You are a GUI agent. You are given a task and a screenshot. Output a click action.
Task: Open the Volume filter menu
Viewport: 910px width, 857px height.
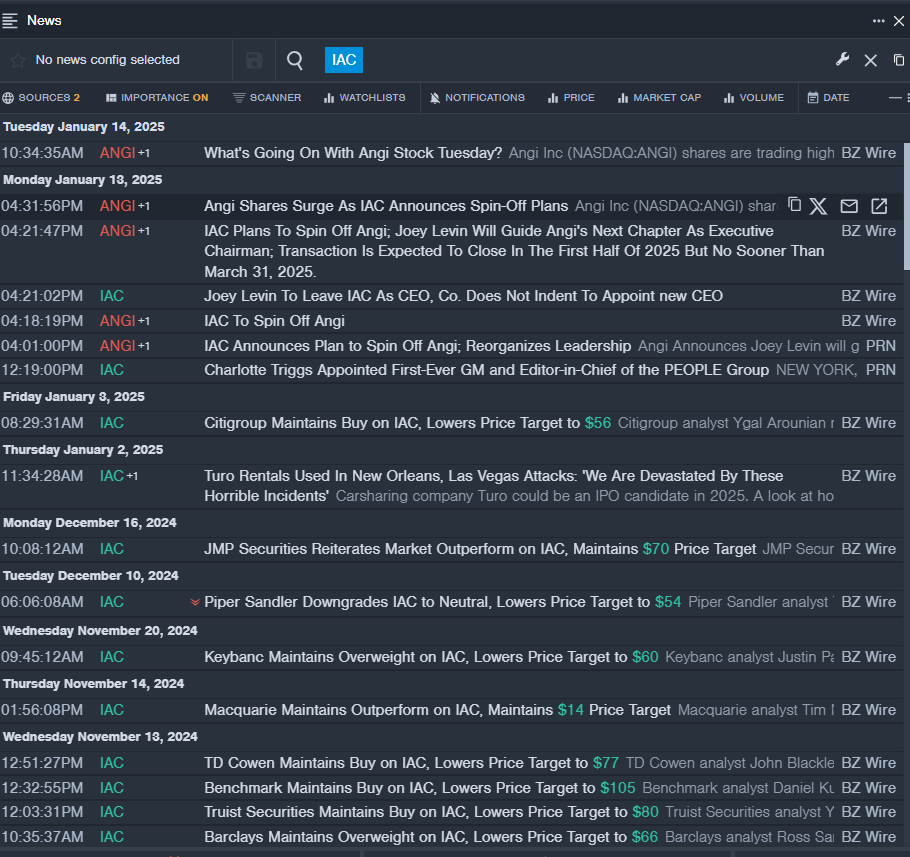[x=753, y=98]
